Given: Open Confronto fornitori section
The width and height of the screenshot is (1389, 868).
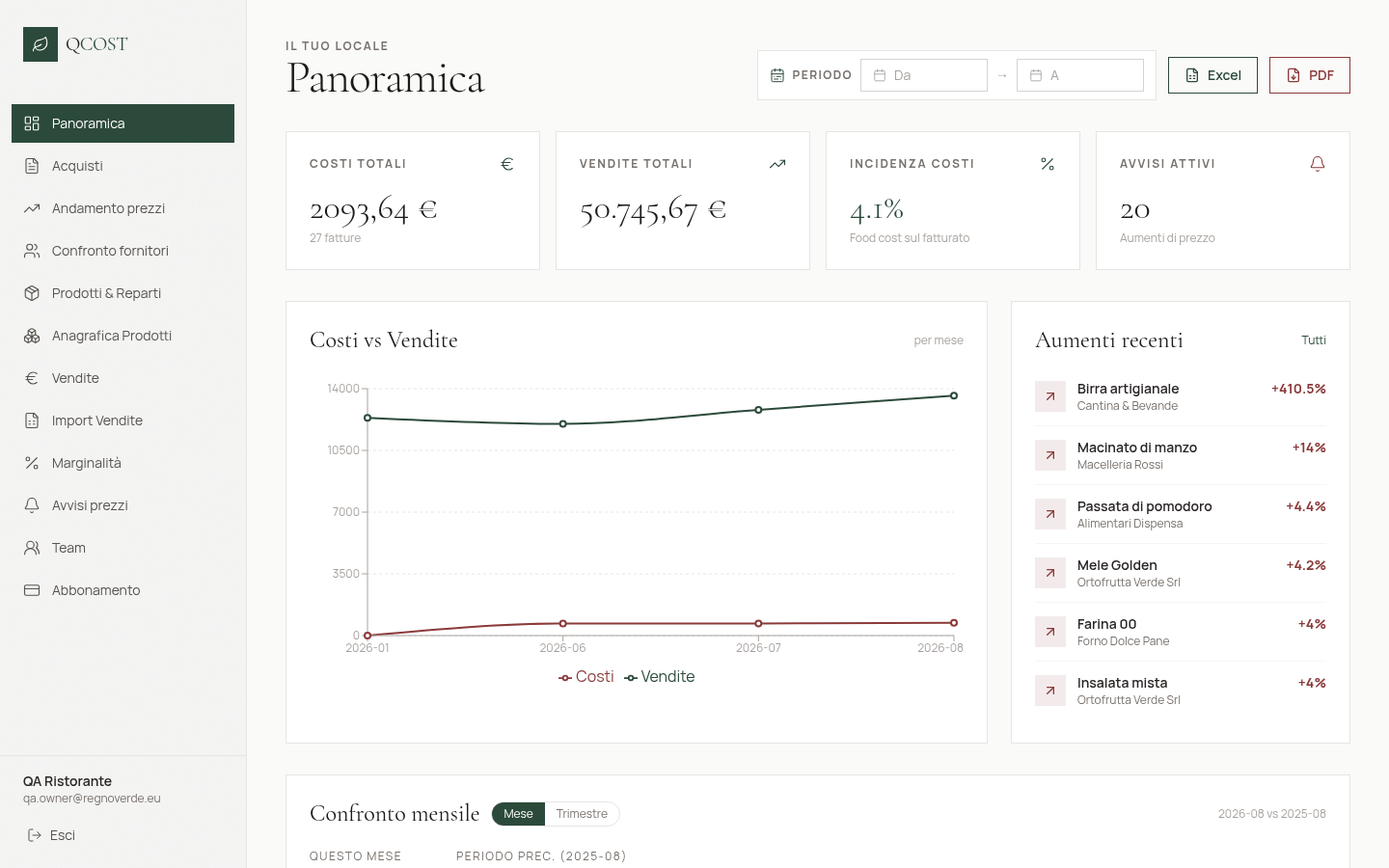Looking at the screenshot, I should click(123, 251).
